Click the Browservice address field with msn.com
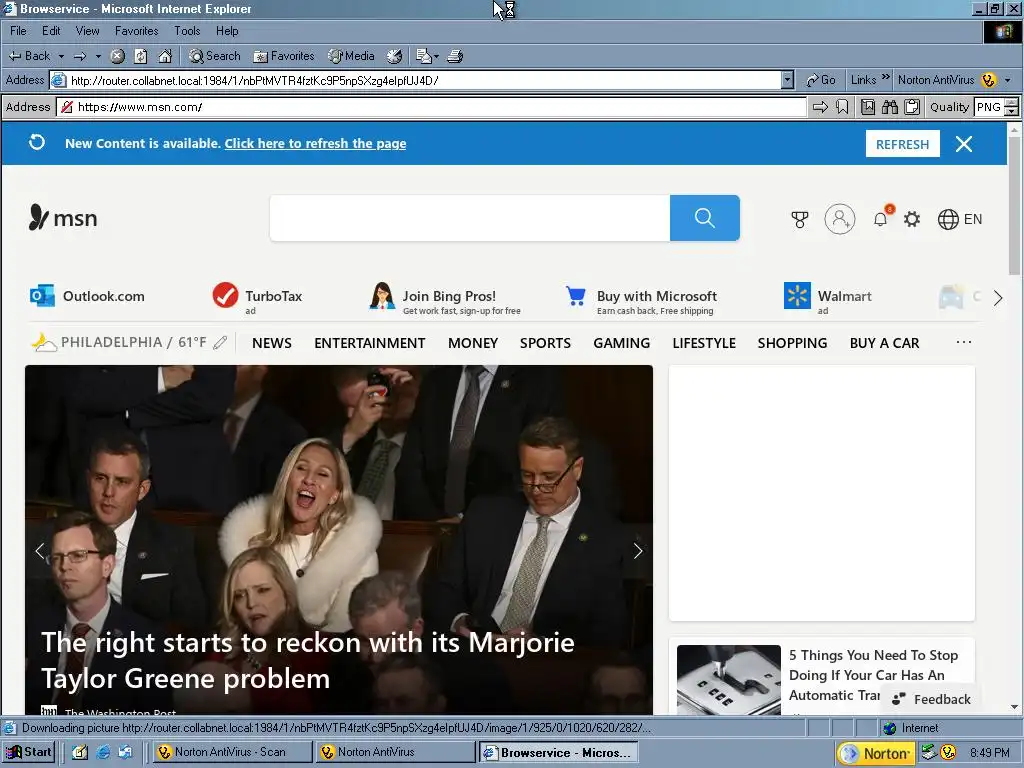1024x768 pixels. click(432, 107)
